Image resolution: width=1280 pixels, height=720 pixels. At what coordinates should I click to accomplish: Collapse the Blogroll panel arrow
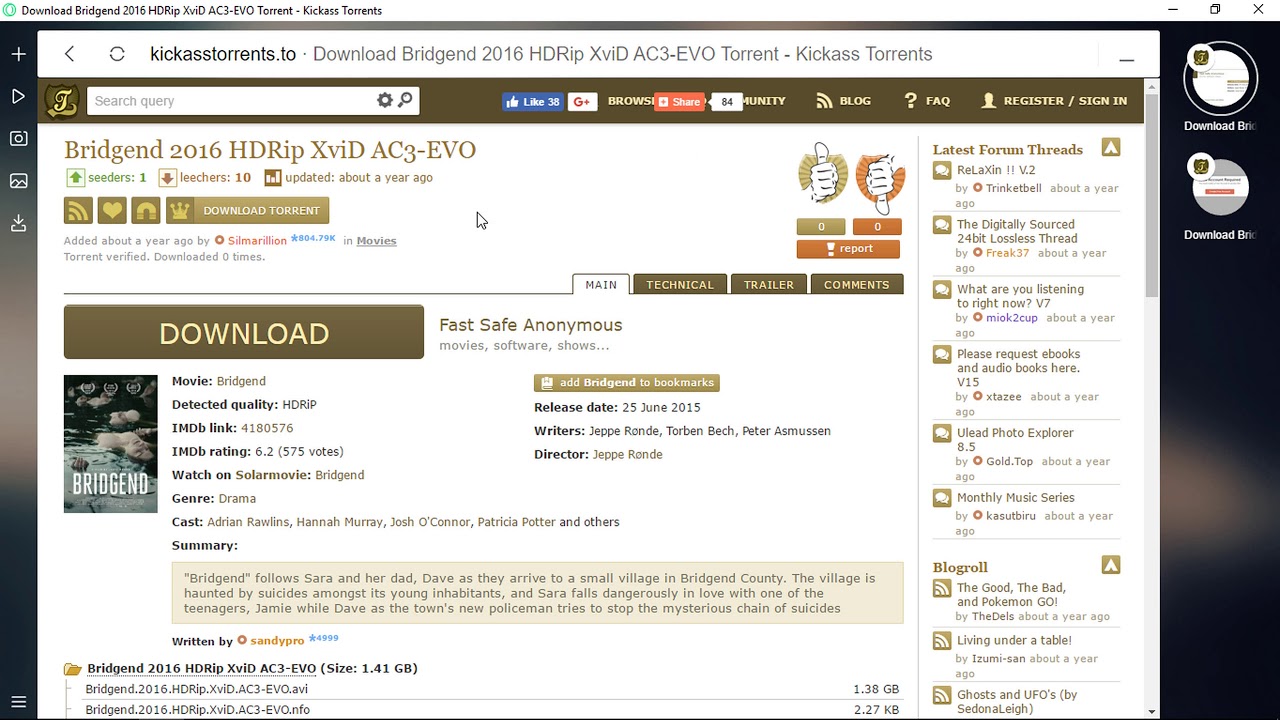(1111, 565)
